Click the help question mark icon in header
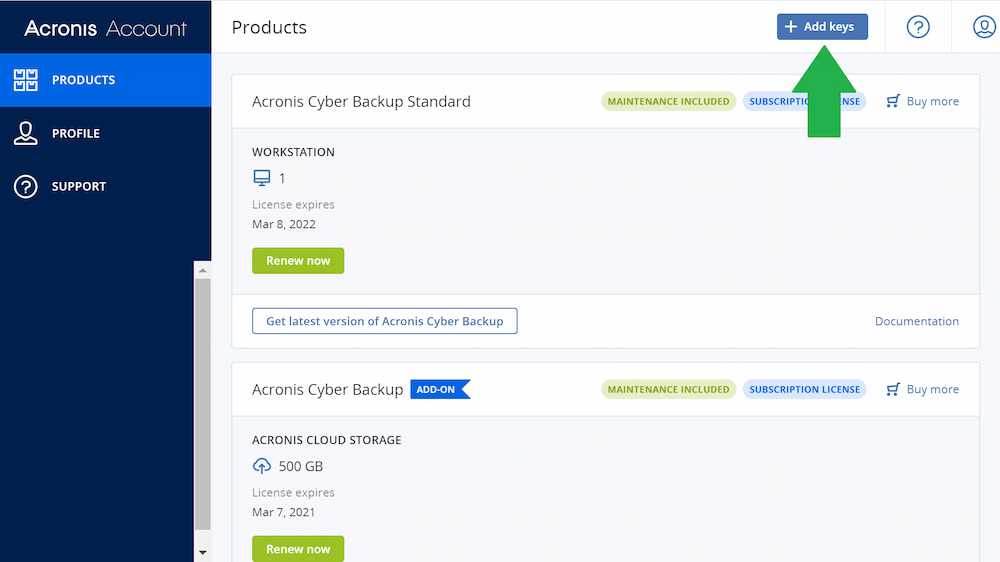Screen dimensions: 1000x562 (x=917, y=27)
